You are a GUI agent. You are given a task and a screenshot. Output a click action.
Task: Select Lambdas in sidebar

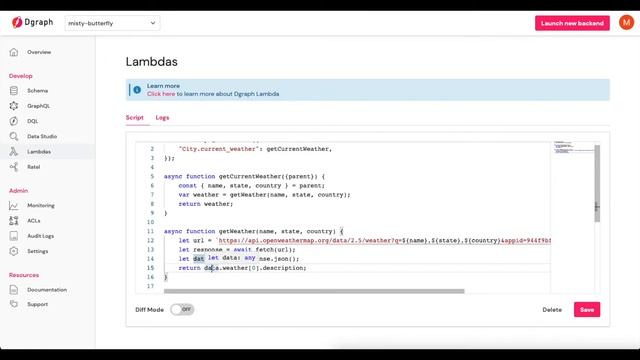[x=39, y=151]
